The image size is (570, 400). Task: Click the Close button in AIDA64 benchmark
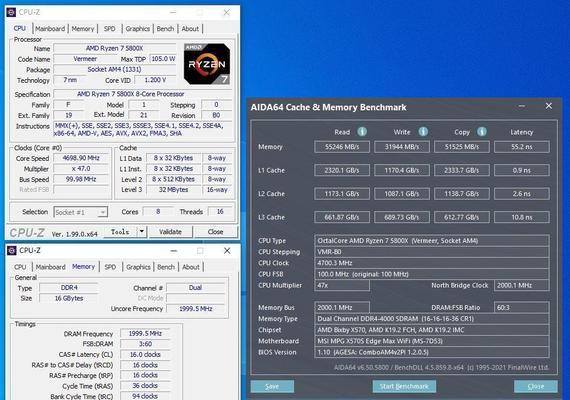pyautogui.click(x=536, y=386)
